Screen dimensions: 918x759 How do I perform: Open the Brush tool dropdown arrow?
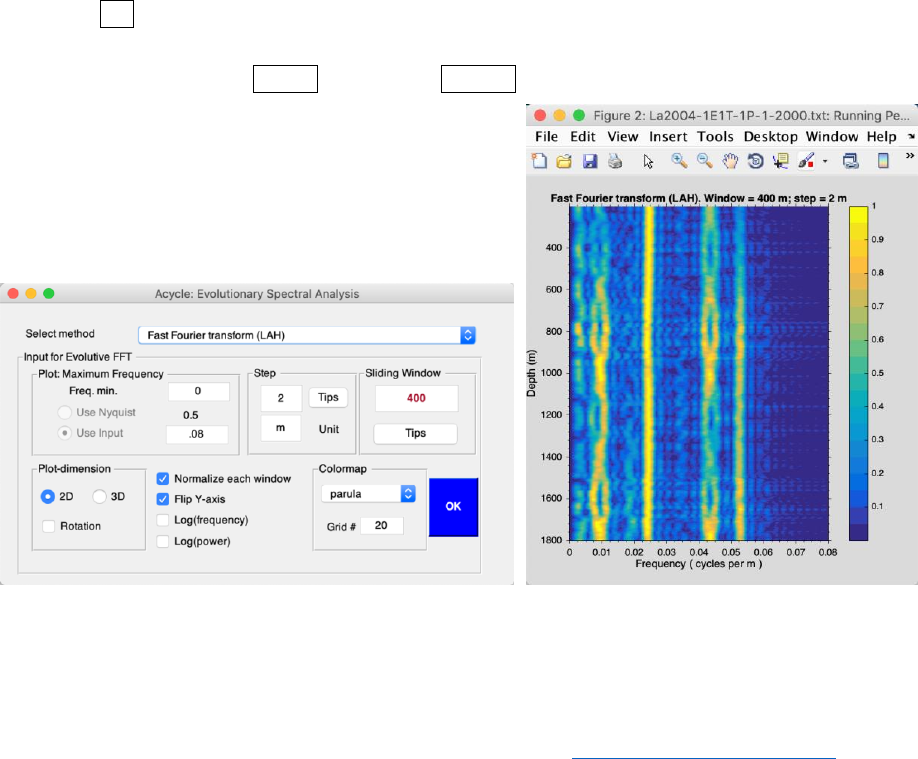point(824,160)
